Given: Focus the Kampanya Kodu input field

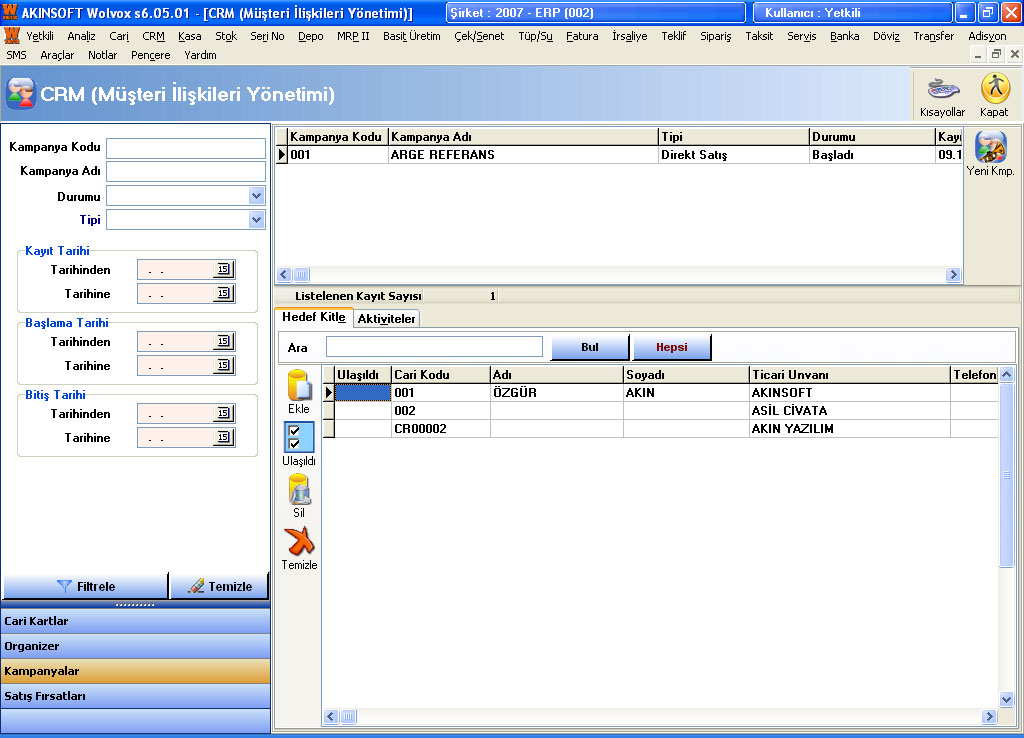Looking at the screenshot, I should click(186, 148).
